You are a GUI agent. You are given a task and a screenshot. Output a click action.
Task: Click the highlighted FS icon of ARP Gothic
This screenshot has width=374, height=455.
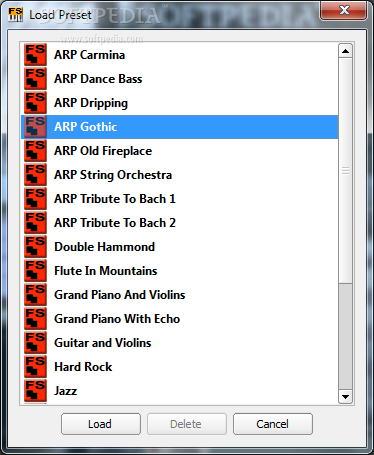coord(35,127)
